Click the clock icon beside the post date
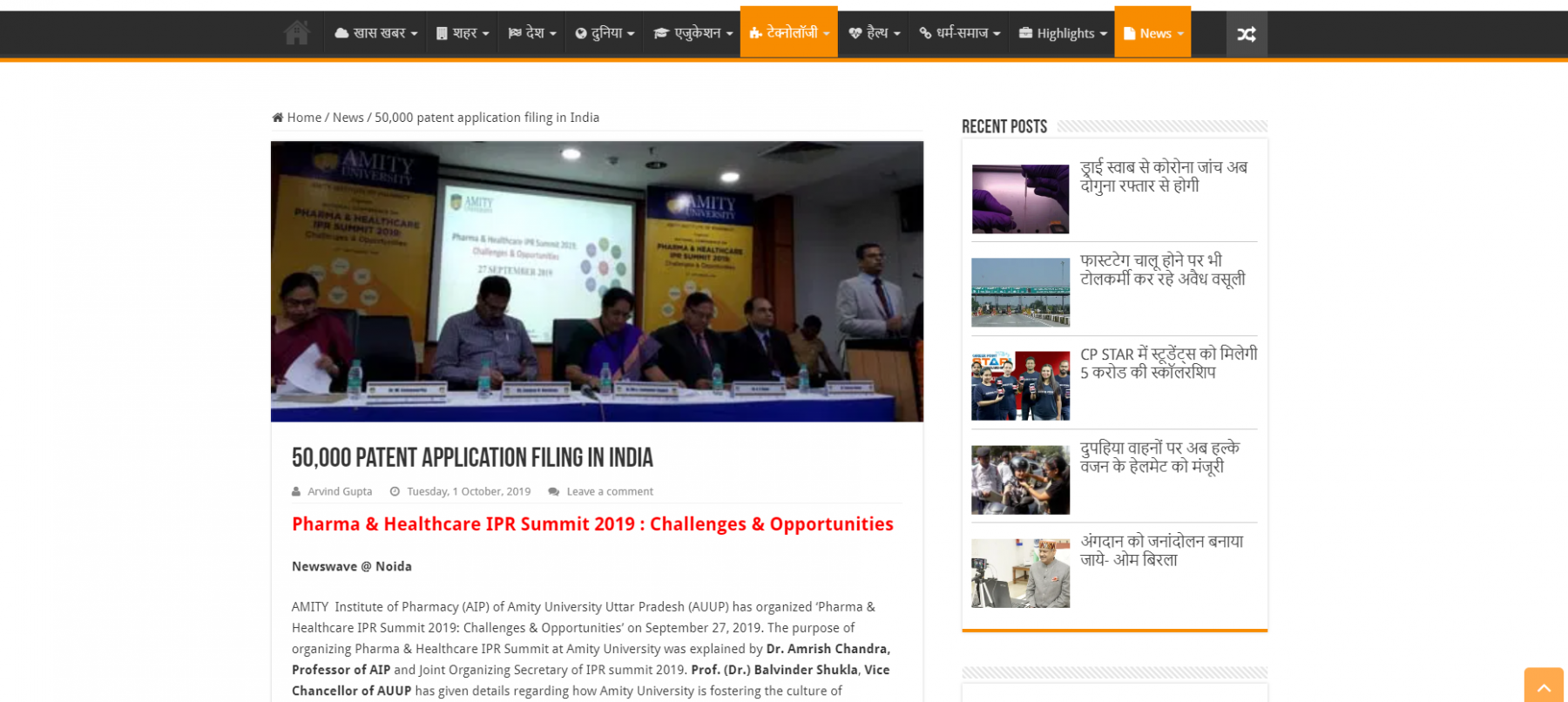This screenshot has height=702, width=1568. point(395,492)
